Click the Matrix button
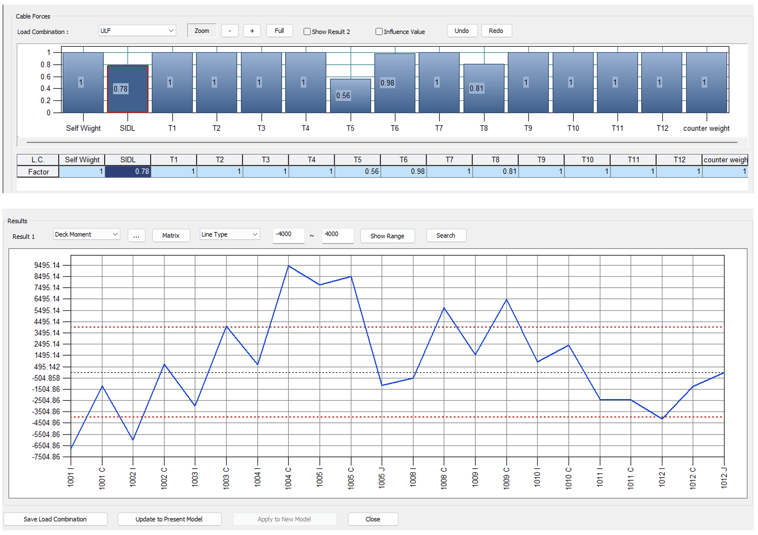 171,236
